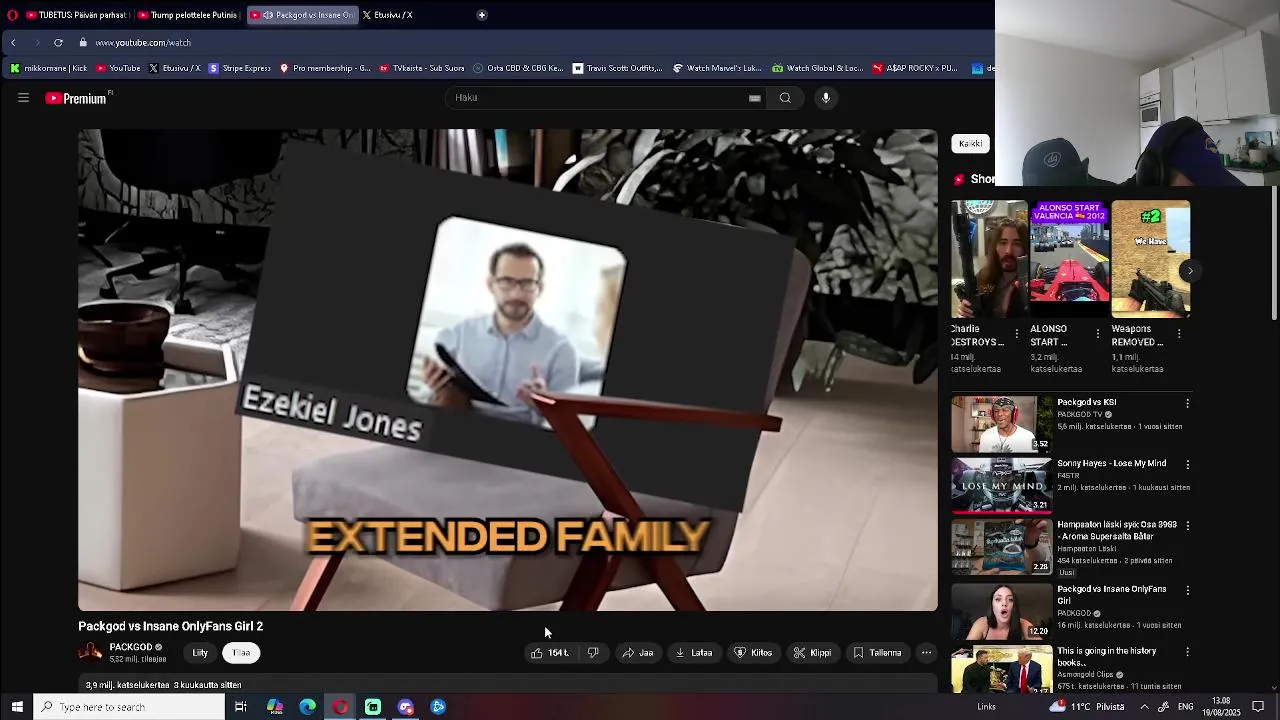Open the PACKGOD channel avatar
Viewport: 1280px width, 720px height.
click(90, 653)
